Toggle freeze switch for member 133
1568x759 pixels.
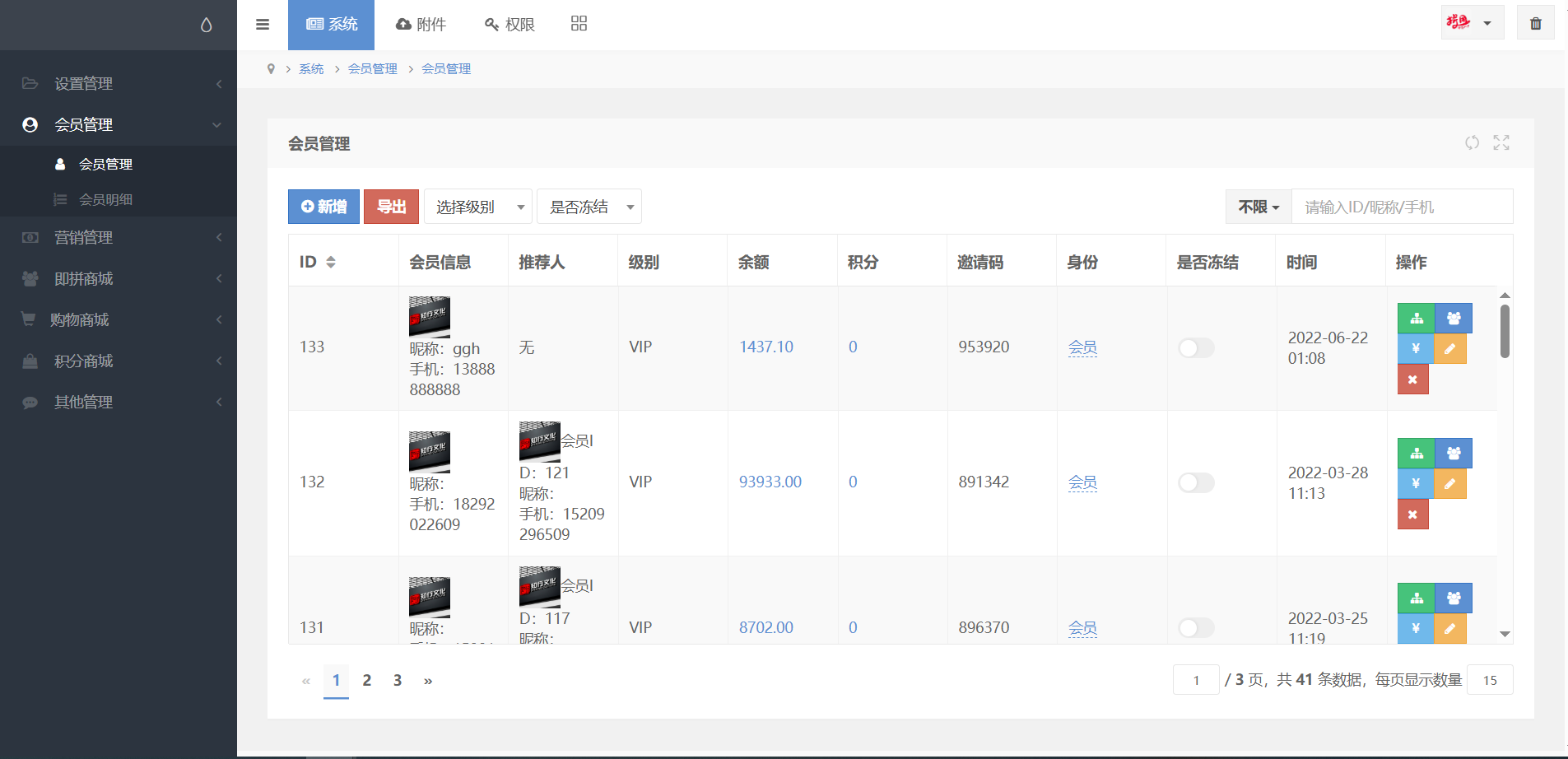pyautogui.click(x=1195, y=348)
